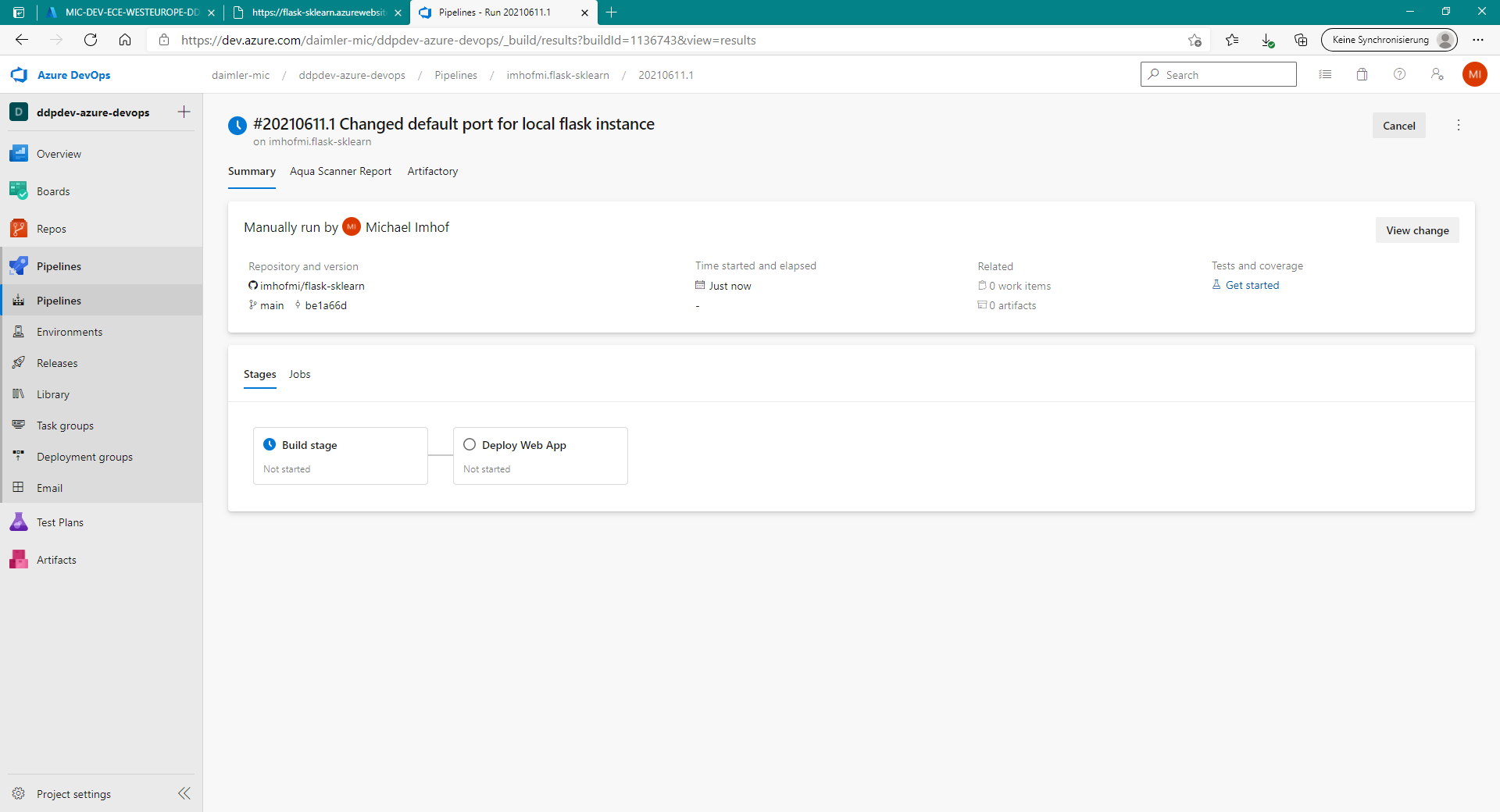Image resolution: width=1500 pixels, height=812 pixels.
Task: Collapse the sidebar with double chevron
Action: [184, 793]
